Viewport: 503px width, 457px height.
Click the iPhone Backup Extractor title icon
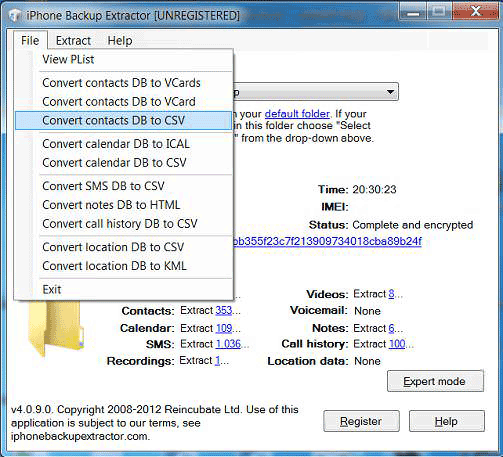coord(15,15)
